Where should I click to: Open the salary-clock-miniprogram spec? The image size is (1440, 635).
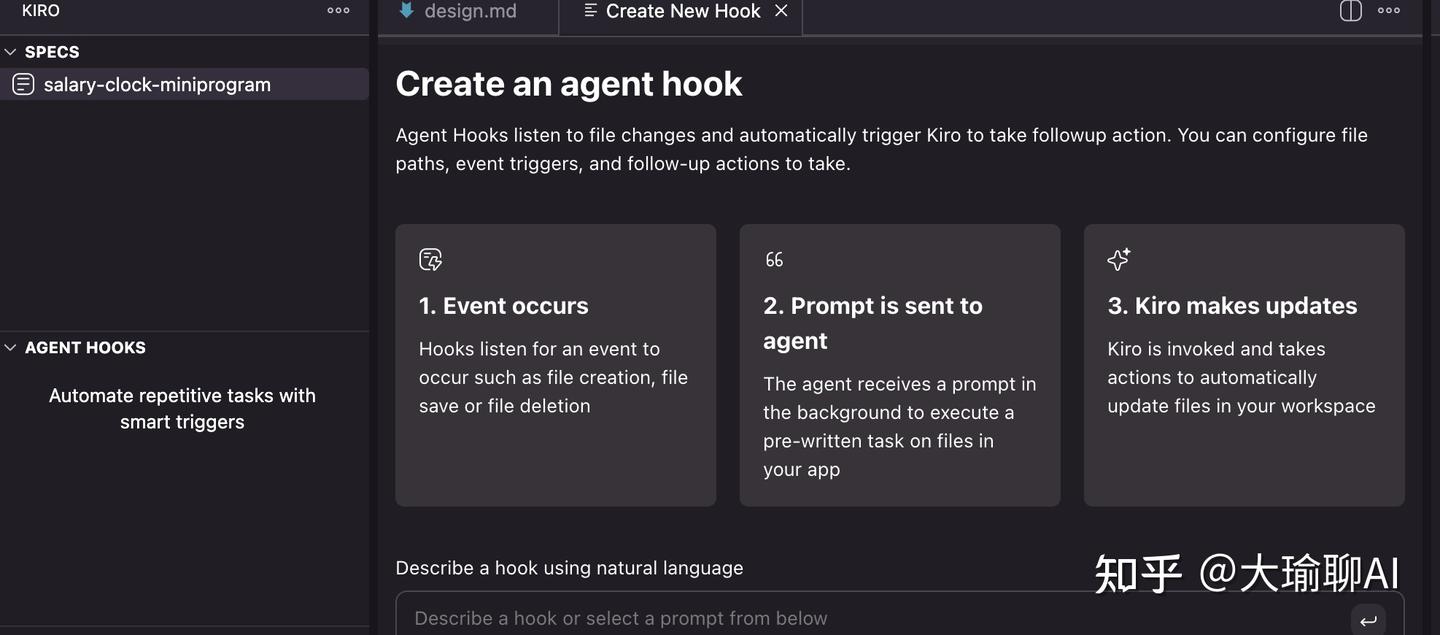[x=157, y=85]
